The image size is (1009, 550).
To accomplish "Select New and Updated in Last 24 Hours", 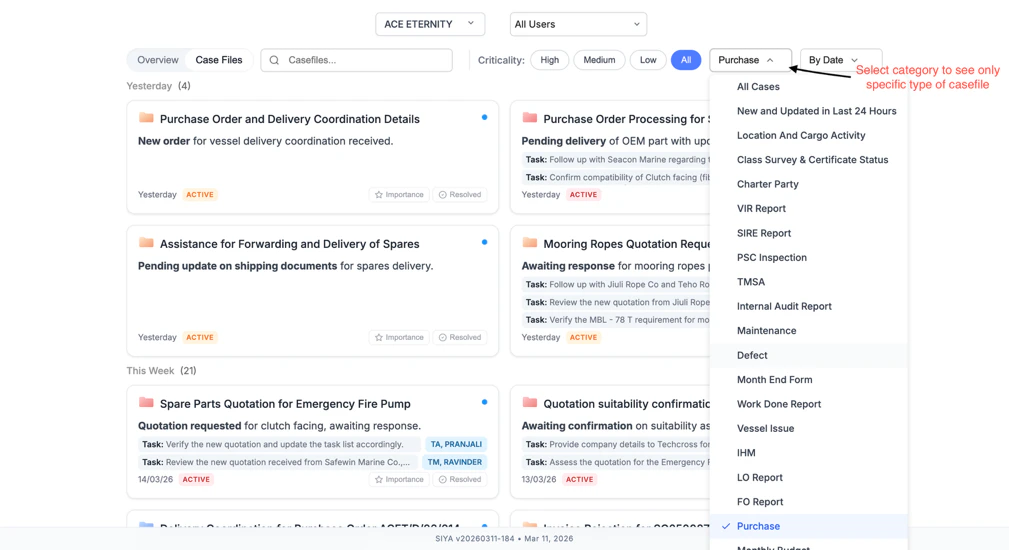I will pyautogui.click(x=809, y=111).
